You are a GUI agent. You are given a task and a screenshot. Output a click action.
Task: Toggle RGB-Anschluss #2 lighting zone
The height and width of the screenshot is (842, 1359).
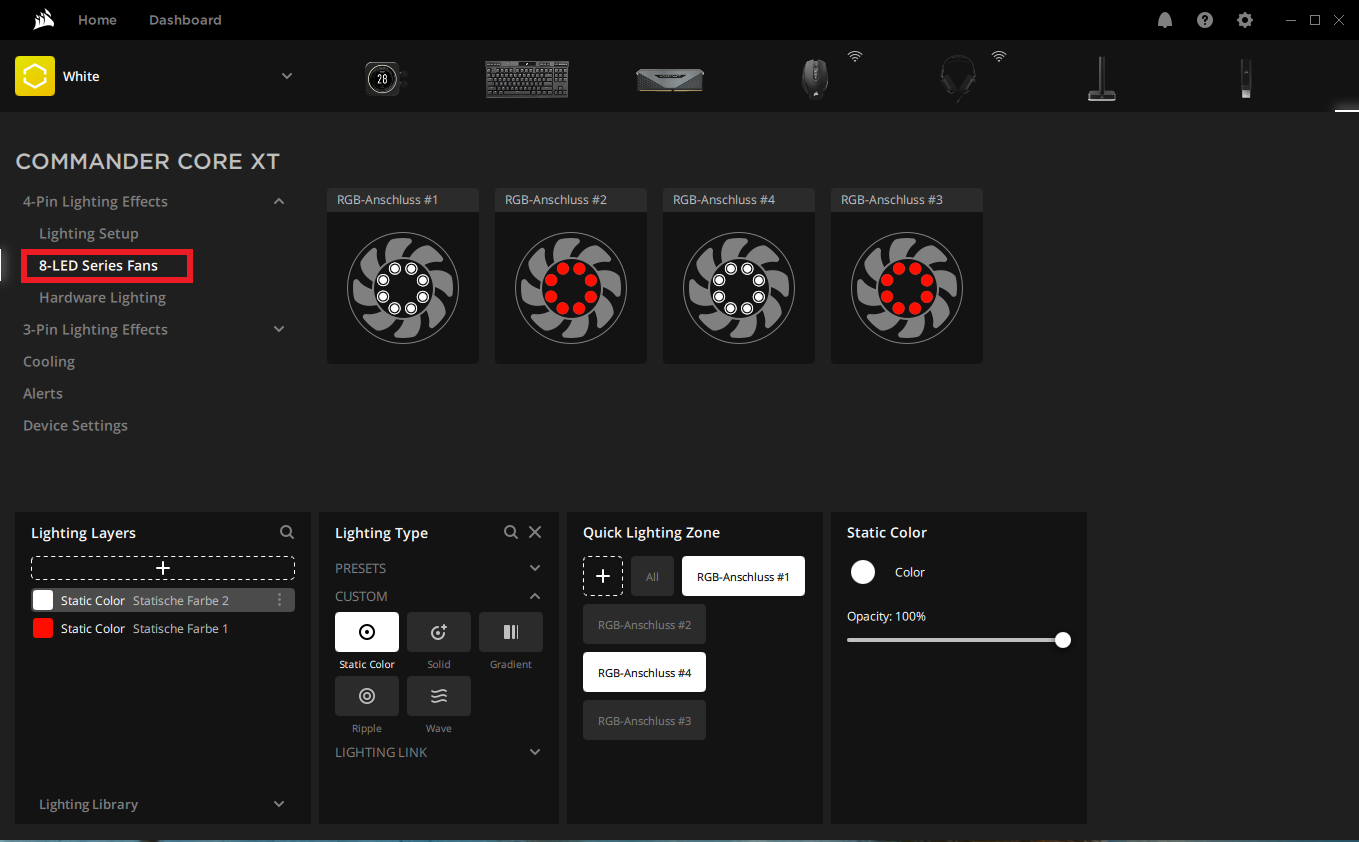(644, 624)
